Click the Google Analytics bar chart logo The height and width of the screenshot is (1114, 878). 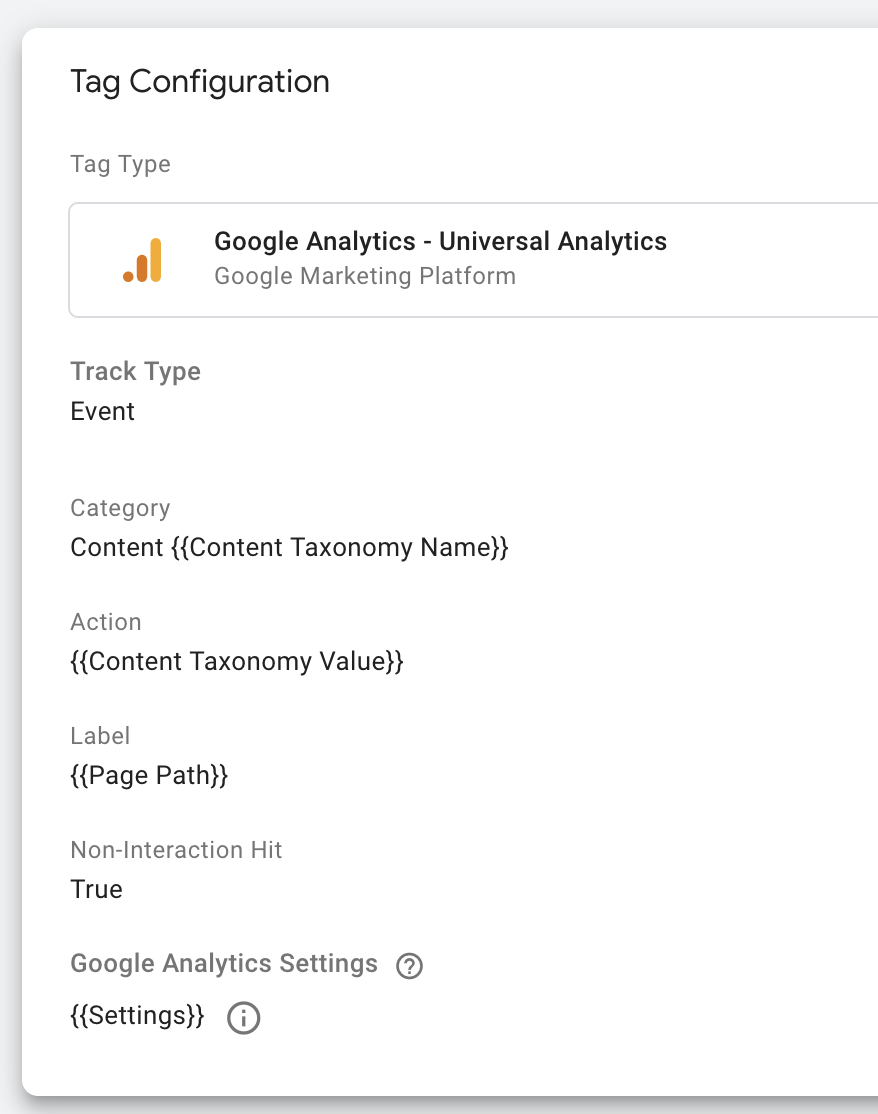click(x=143, y=260)
